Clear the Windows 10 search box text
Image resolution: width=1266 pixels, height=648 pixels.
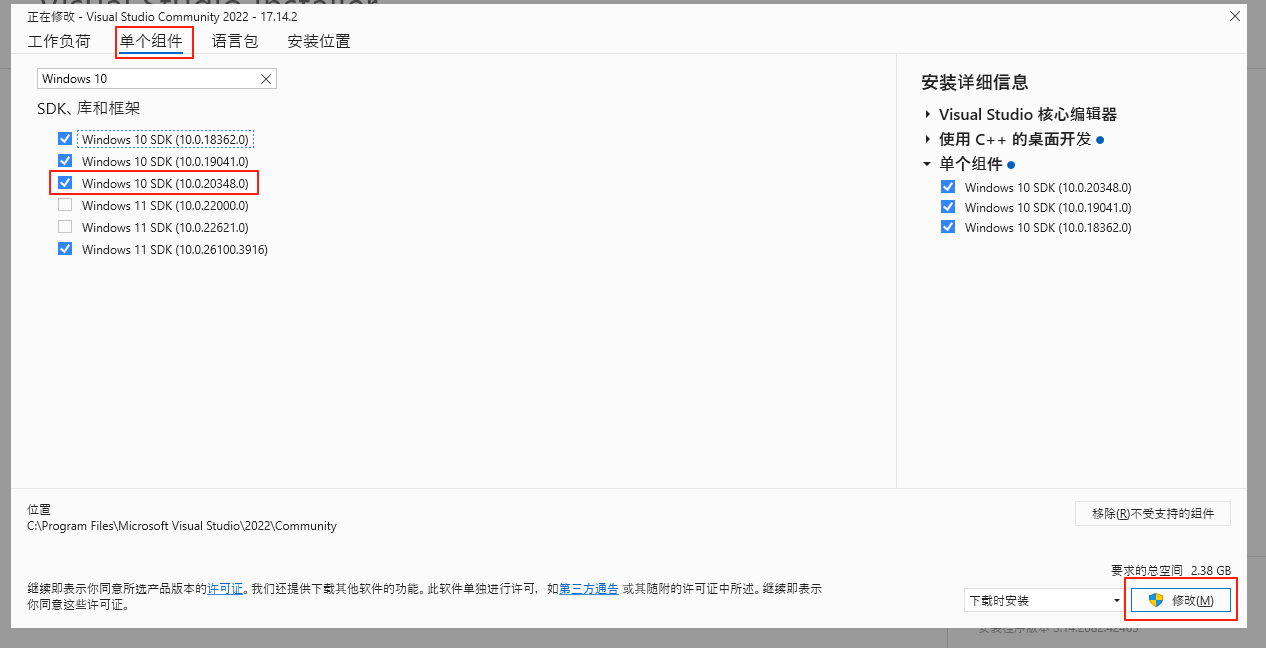pyautogui.click(x=266, y=79)
